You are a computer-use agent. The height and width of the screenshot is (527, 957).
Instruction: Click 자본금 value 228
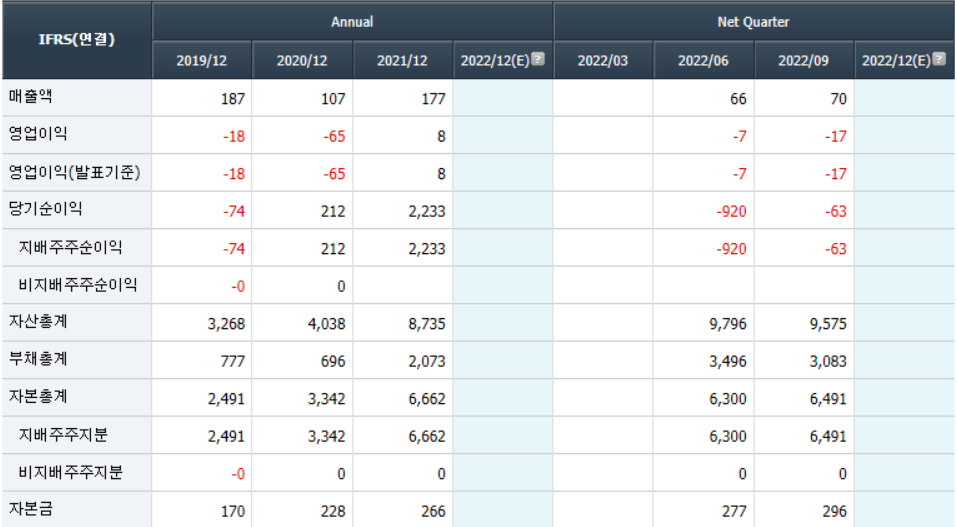click(333, 511)
